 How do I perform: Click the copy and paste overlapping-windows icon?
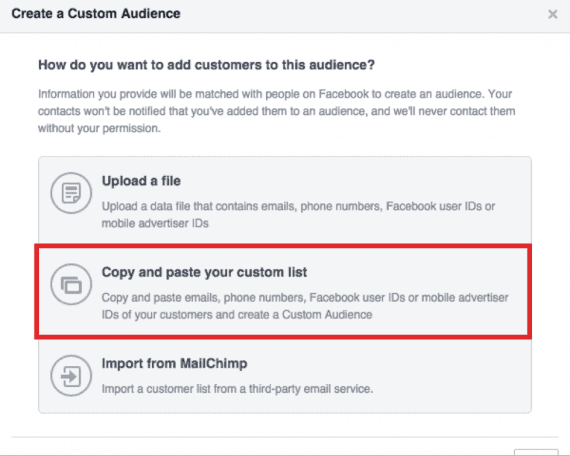(x=71, y=284)
